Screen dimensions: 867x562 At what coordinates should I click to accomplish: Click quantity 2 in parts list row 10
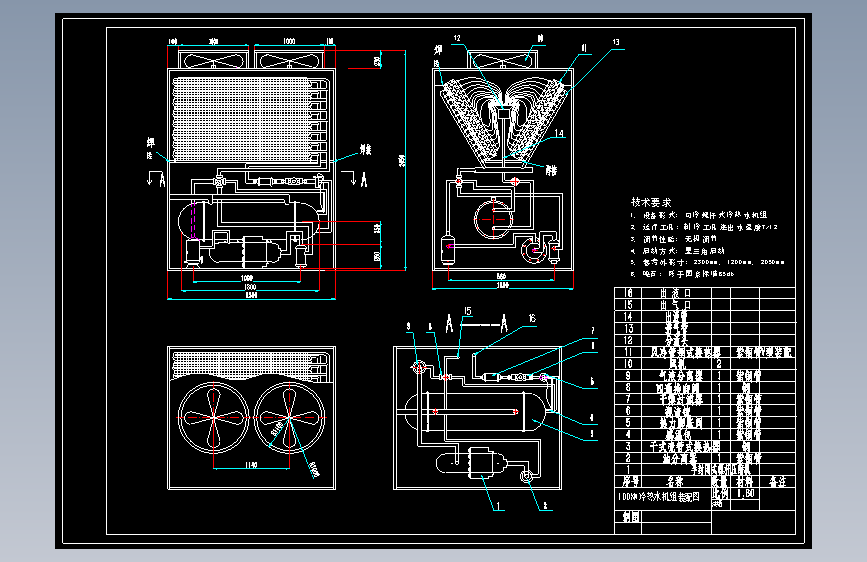coord(719,363)
